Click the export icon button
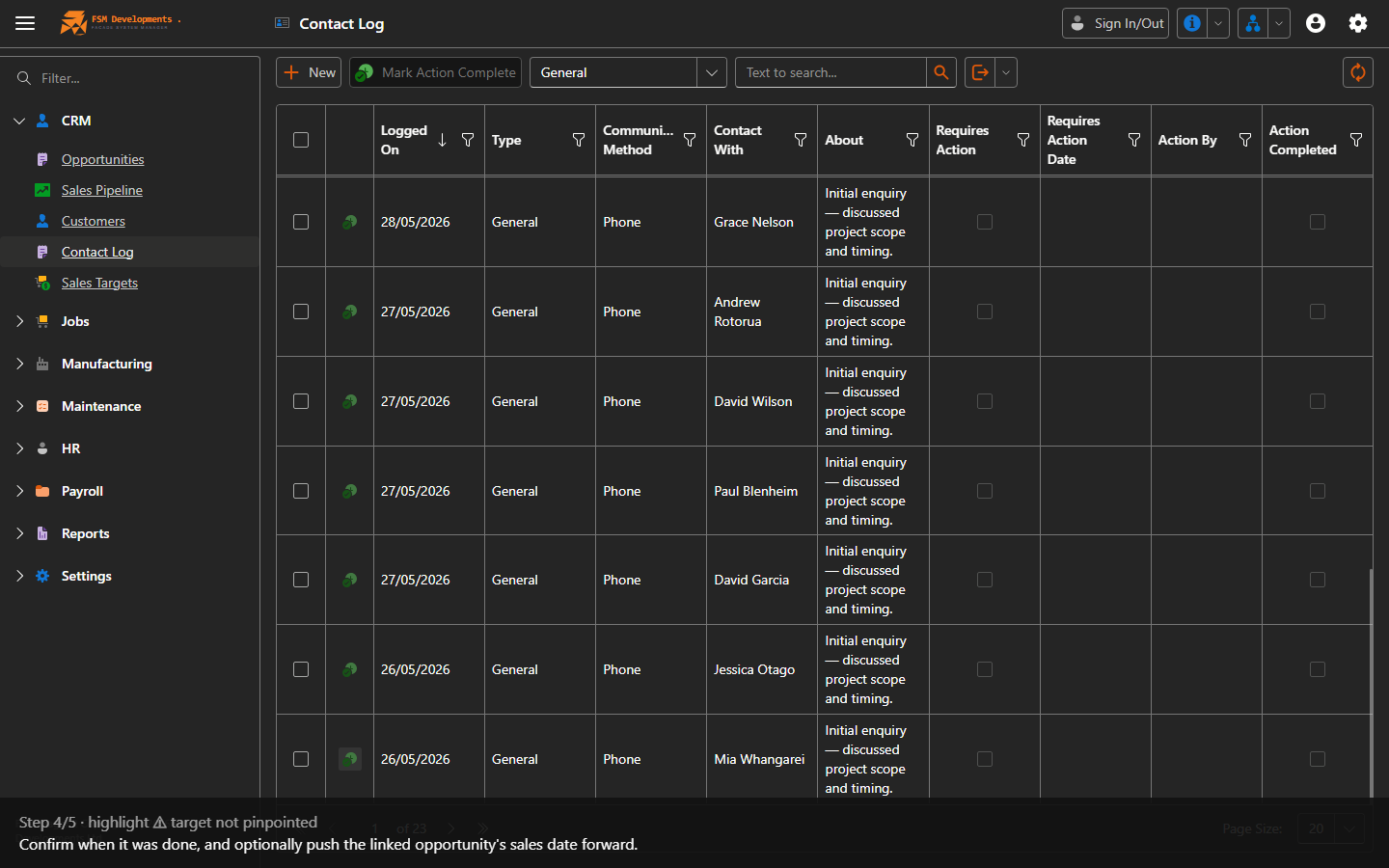The width and height of the screenshot is (1389, 868). [980, 72]
